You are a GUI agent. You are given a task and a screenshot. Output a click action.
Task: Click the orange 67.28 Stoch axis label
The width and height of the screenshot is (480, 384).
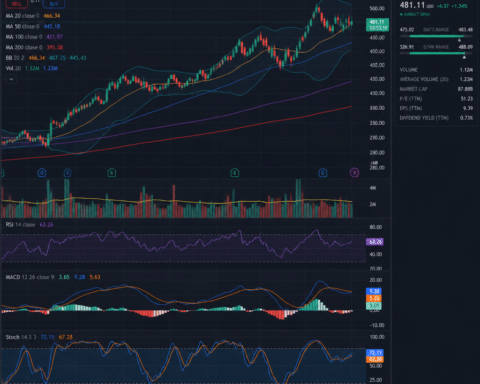tap(375, 359)
